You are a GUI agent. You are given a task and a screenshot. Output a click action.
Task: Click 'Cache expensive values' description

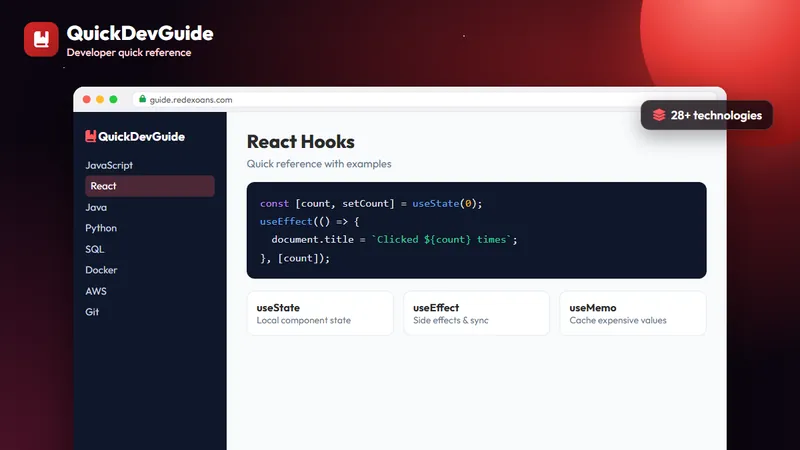(x=618, y=320)
